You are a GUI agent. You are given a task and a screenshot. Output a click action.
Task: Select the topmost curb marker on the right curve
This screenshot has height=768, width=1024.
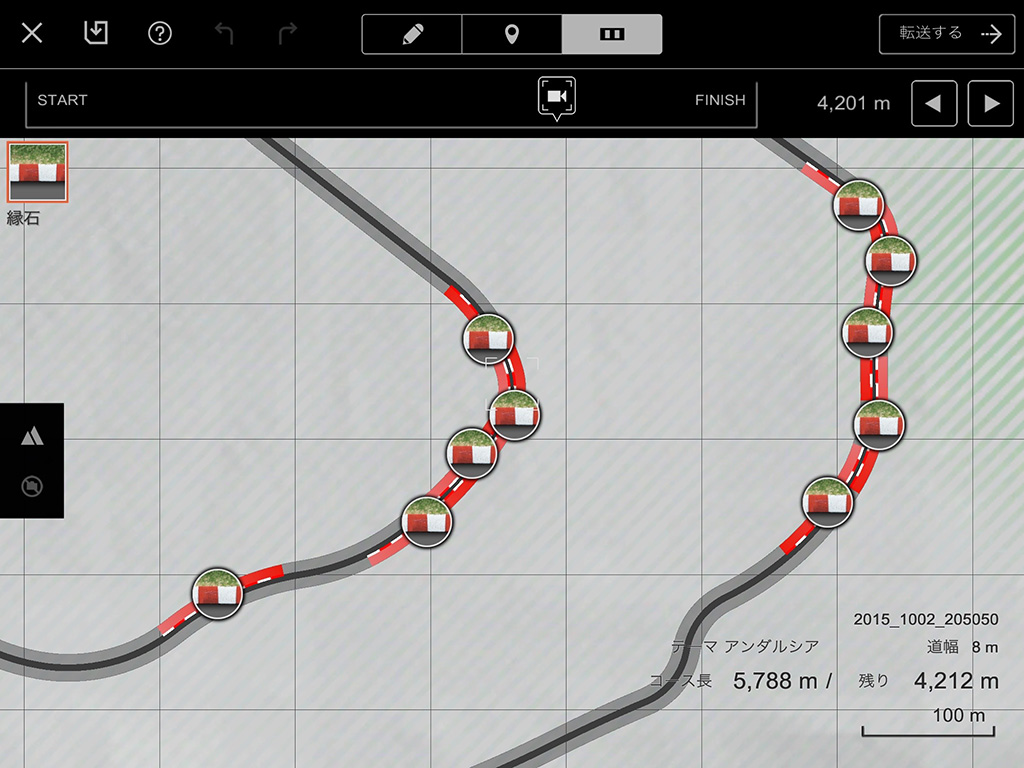[x=858, y=205]
